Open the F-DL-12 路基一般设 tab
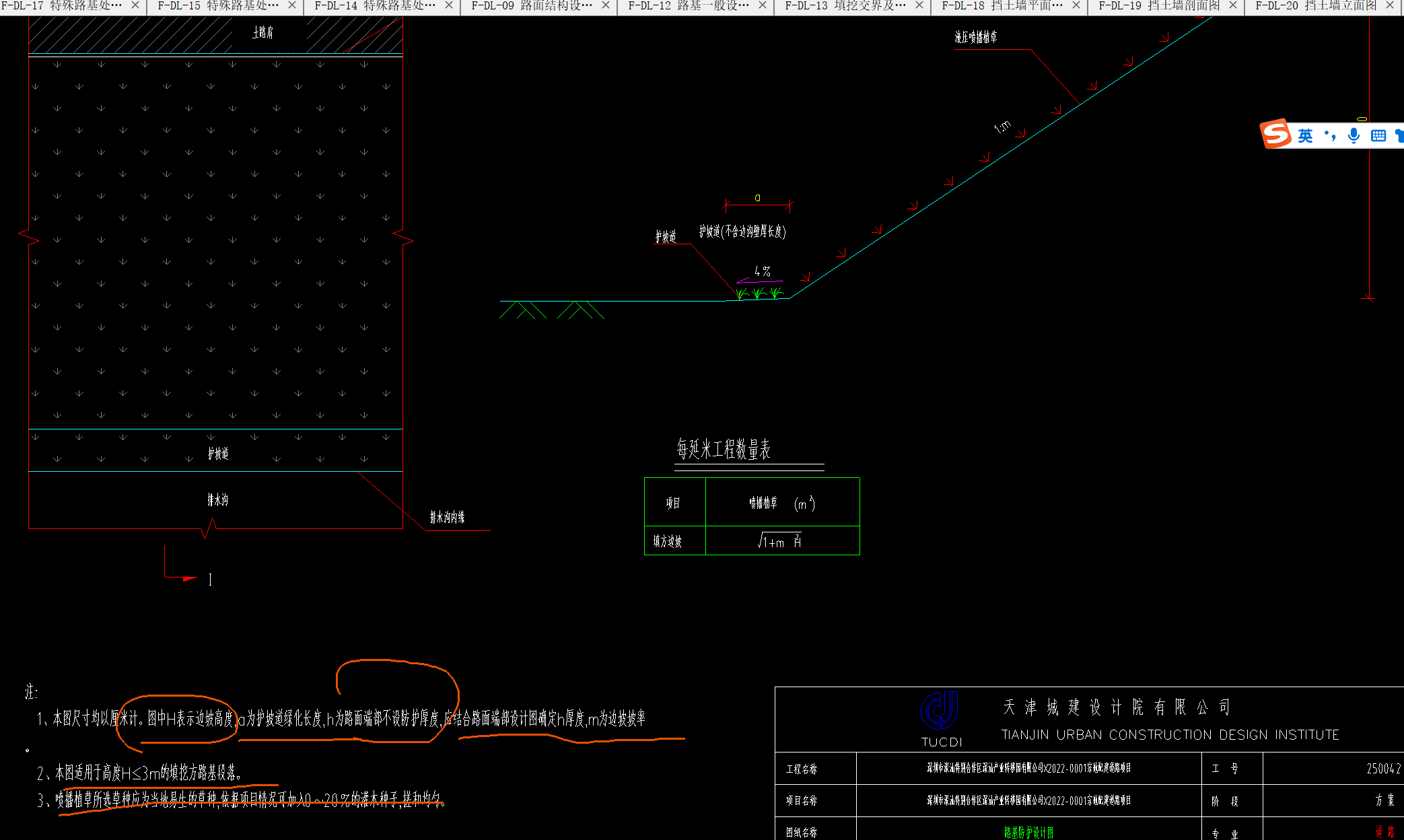The width and height of the screenshot is (1404, 840). [x=689, y=5]
